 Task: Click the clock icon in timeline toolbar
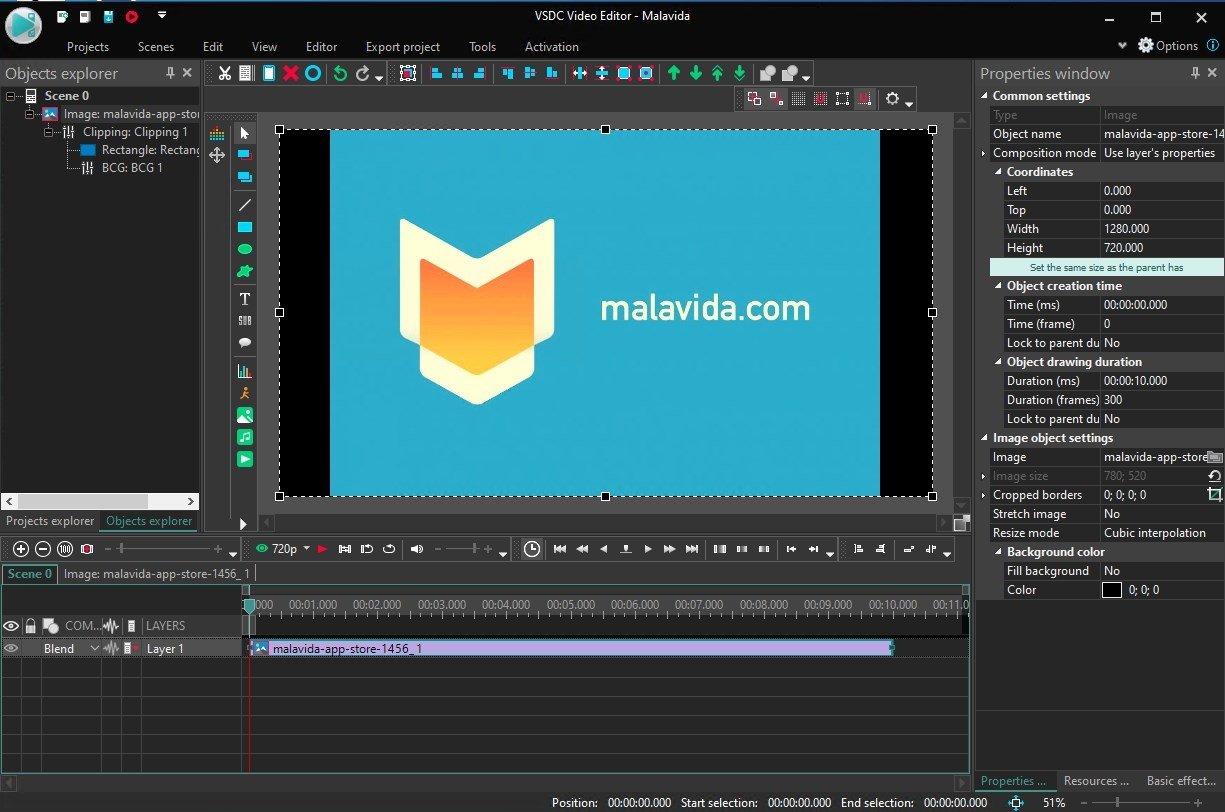tap(532, 549)
